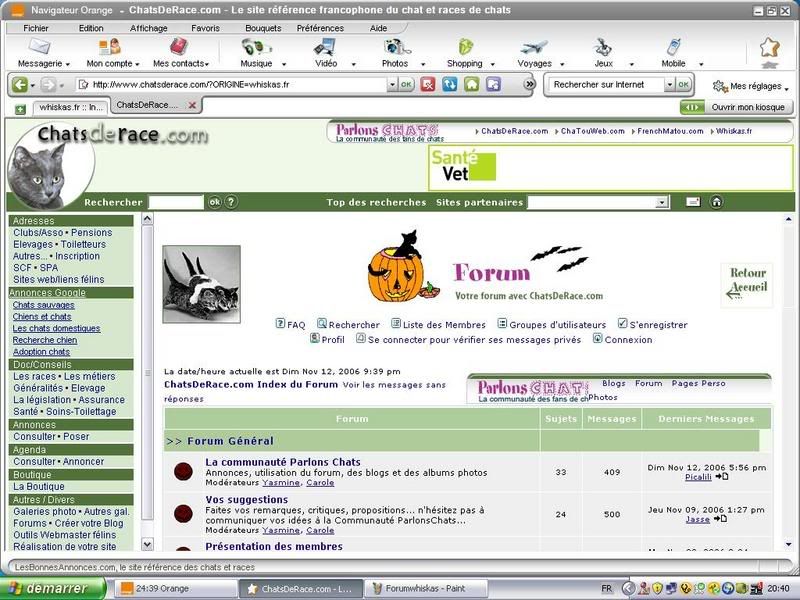Open the Fichier menu
The width and height of the screenshot is (800, 600).
pyautogui.click(x=36, y=29)
